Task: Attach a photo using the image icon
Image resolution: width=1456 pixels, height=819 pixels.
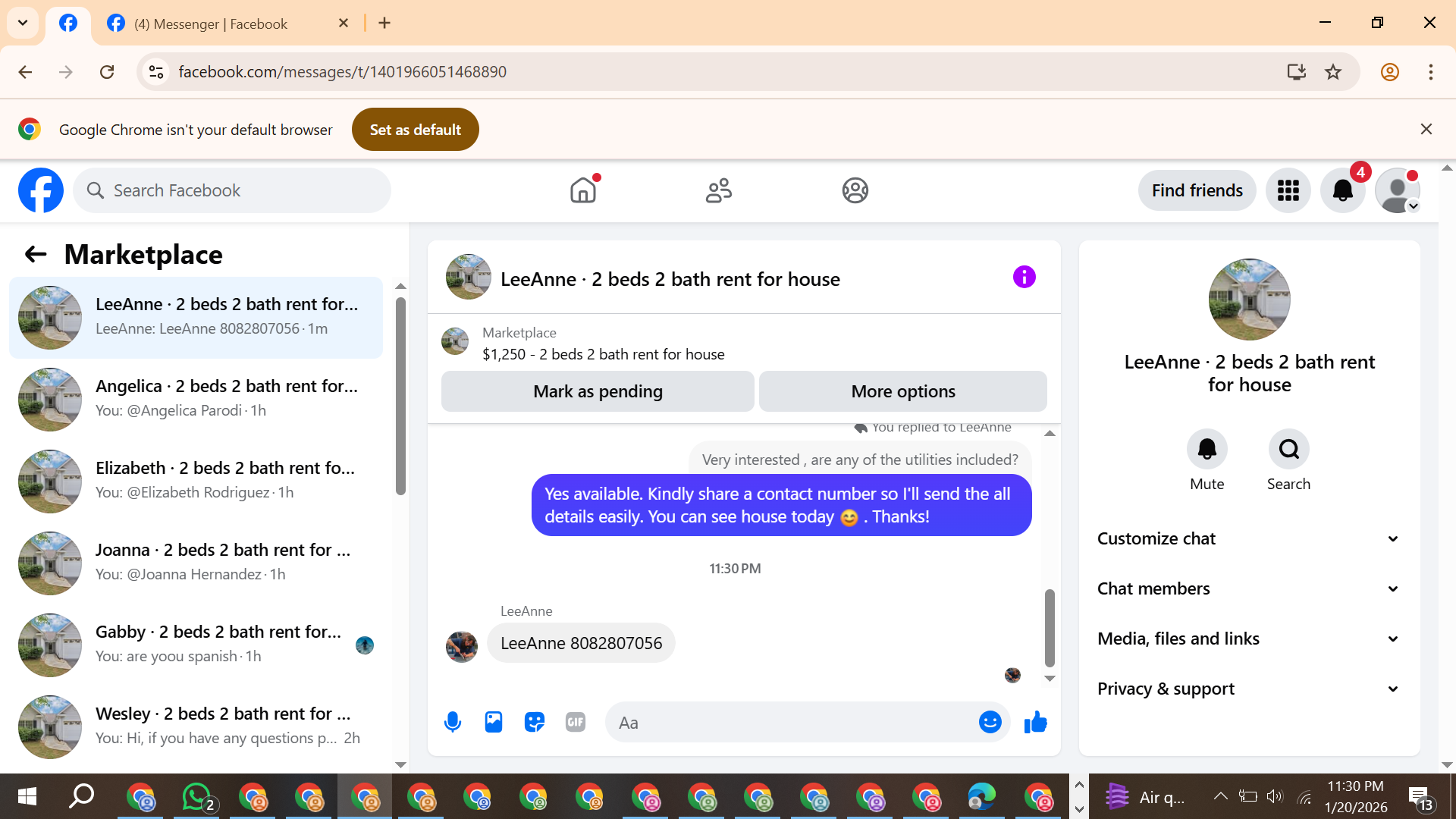Action: tap(494, 723)
